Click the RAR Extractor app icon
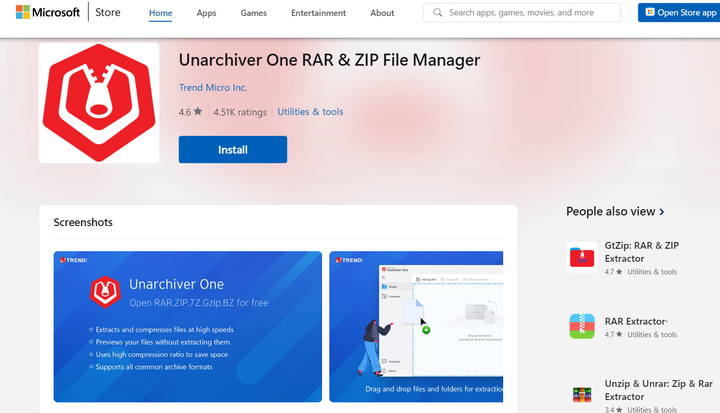Viewport: 720px width, 413px height. coord(582,326)
